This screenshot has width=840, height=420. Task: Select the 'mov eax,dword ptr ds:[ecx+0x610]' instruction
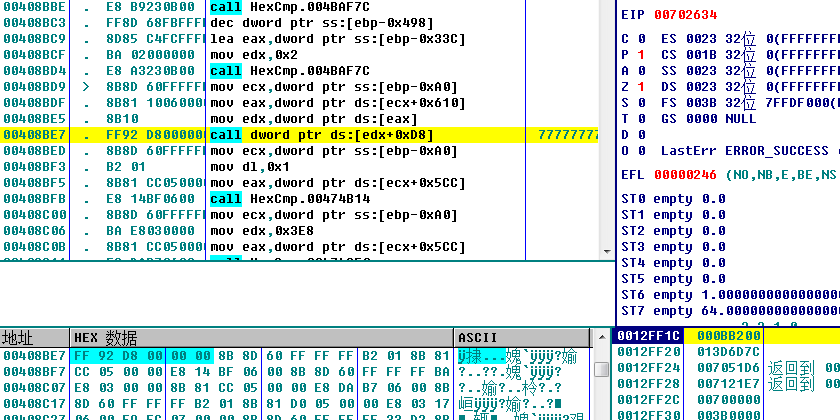[x=338, y=103]
